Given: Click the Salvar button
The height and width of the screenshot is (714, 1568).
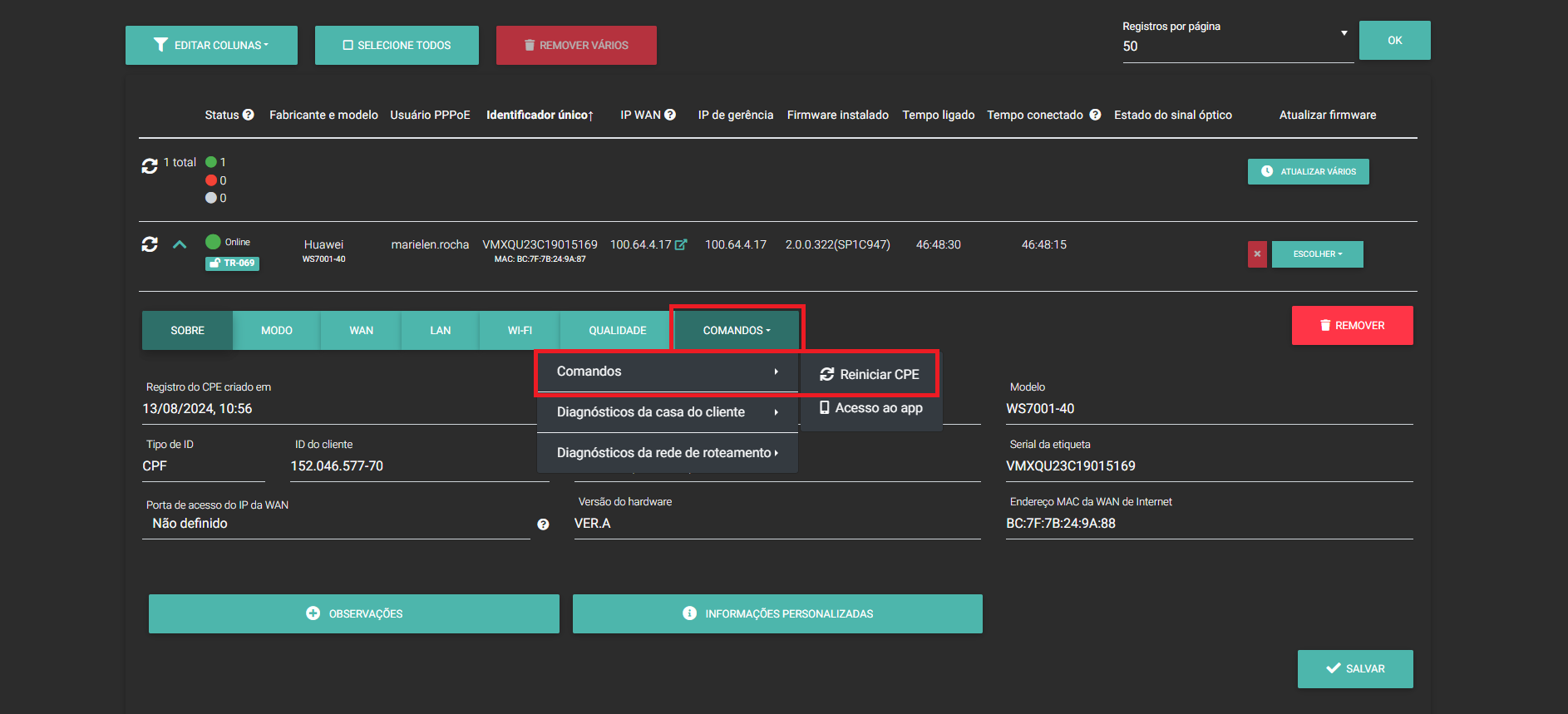Looking at the screenshot, I should tap(1354, 668).
